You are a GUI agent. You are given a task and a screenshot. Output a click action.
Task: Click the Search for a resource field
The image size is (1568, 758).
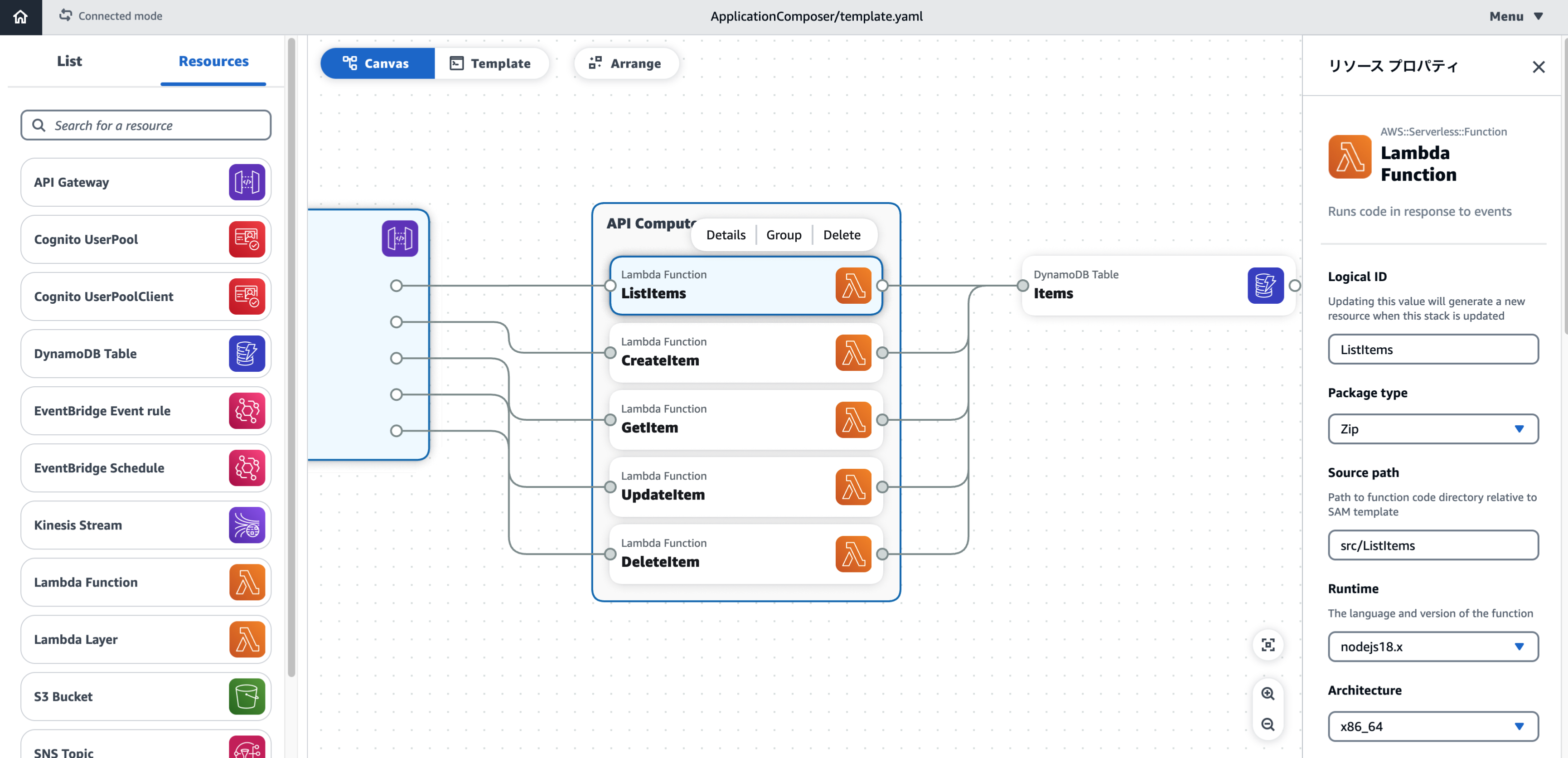(x=146, y=126)
